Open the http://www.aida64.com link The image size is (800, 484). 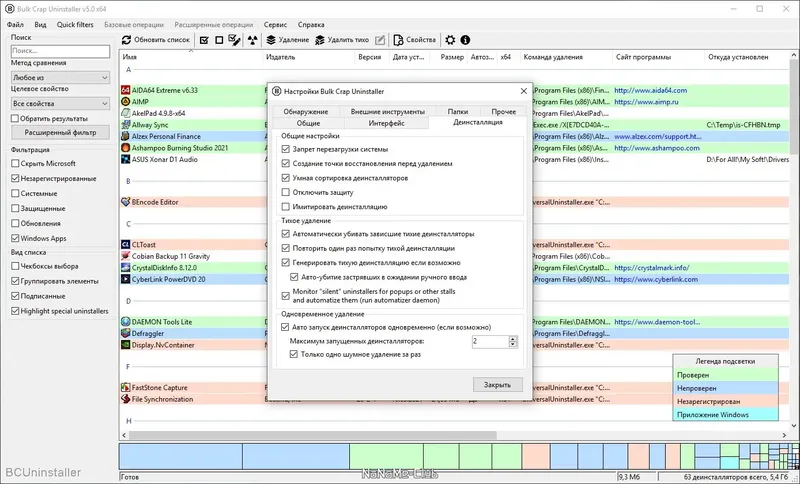651,90
